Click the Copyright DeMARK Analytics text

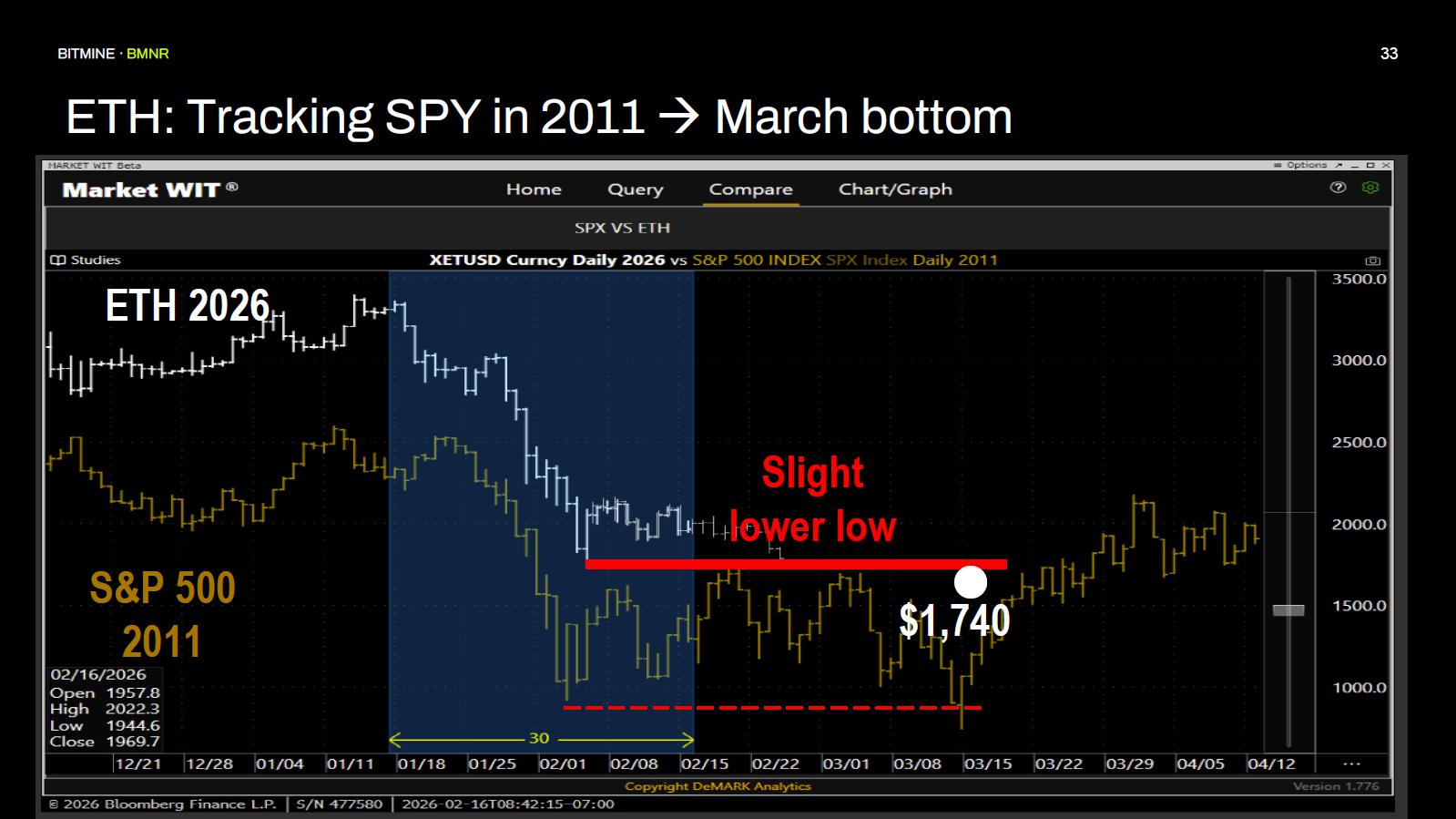718,786
